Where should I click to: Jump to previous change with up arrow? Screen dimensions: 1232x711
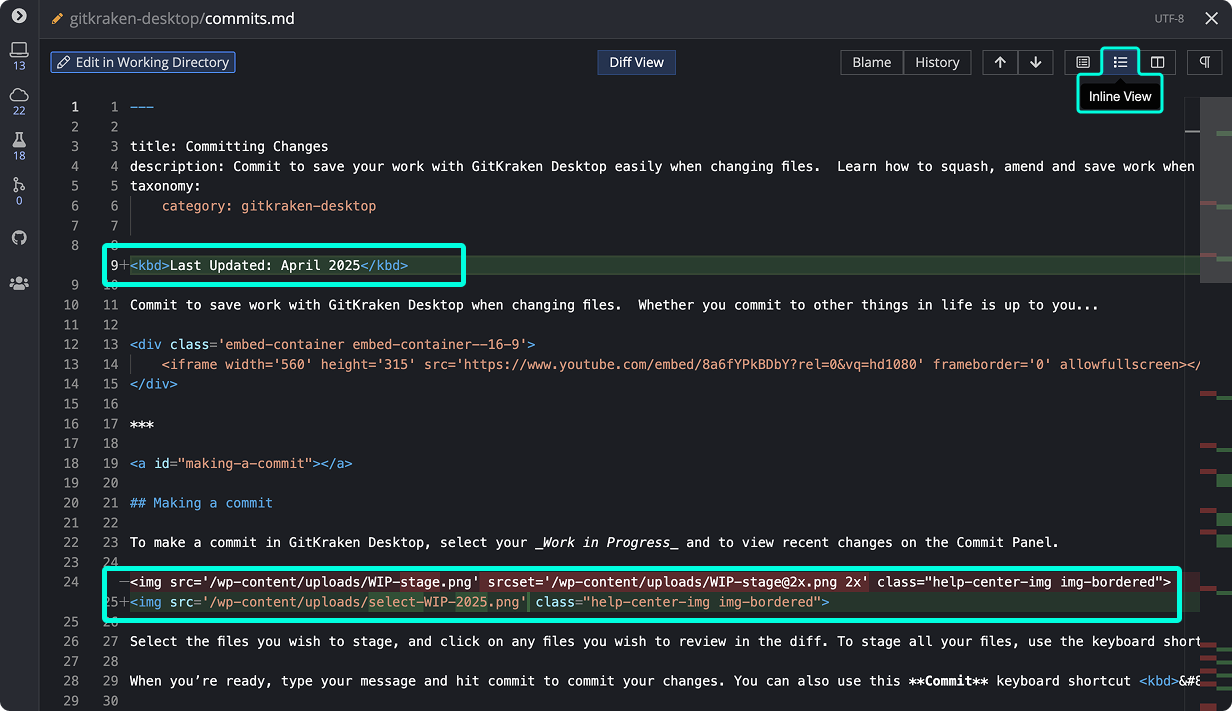coord(1000,62)
